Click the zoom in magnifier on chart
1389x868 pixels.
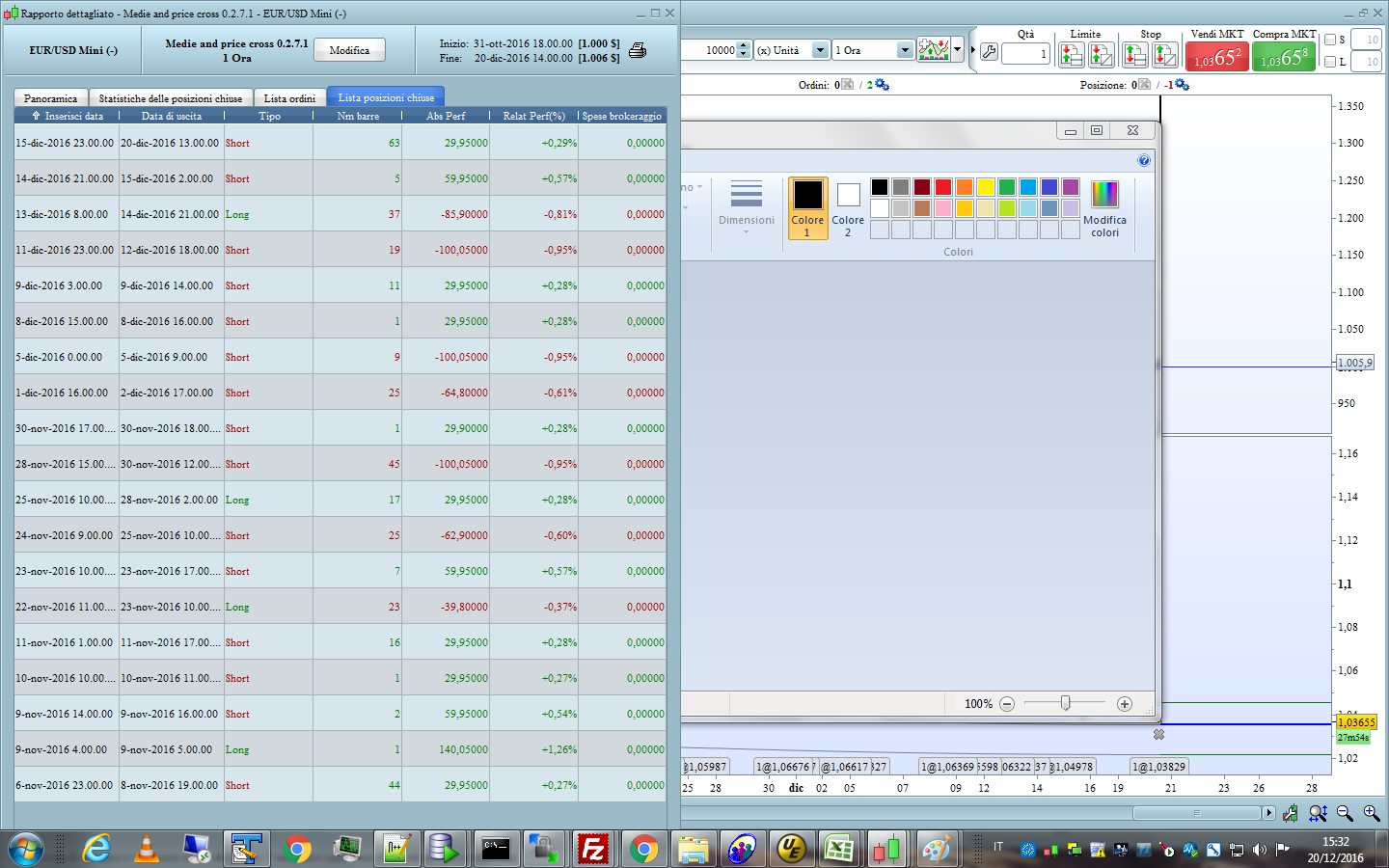[x=1371, y=813]
